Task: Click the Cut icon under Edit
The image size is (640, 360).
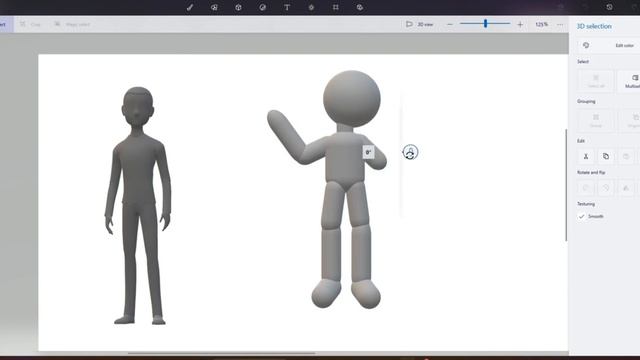Action: coord(586,156)
